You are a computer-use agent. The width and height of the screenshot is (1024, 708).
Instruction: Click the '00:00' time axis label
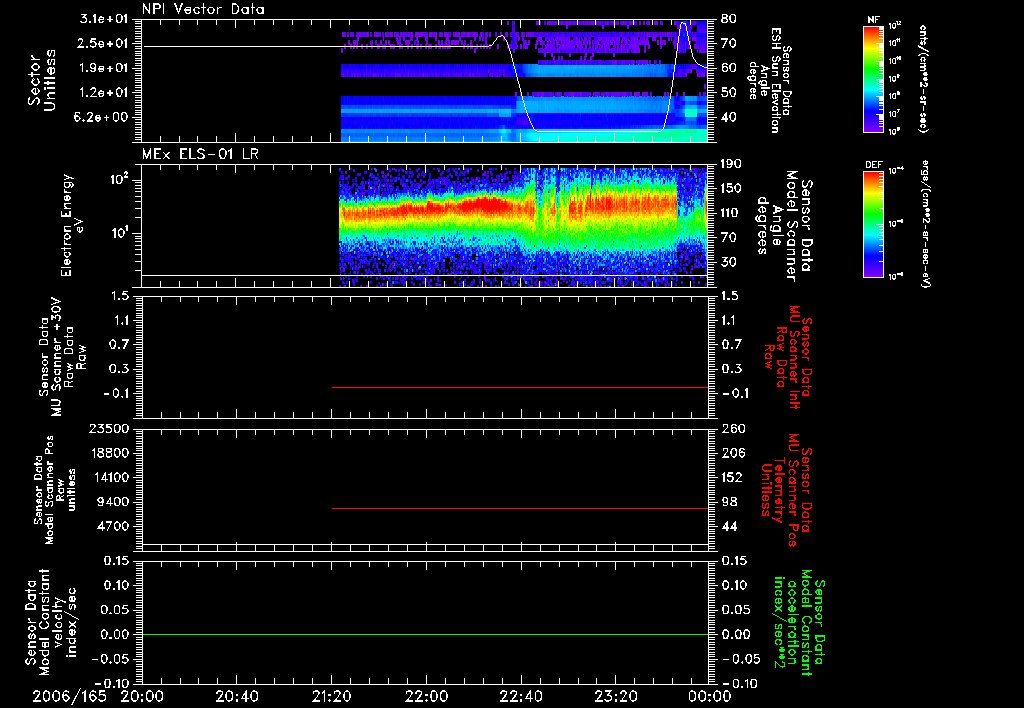click(x=710, y=696)
